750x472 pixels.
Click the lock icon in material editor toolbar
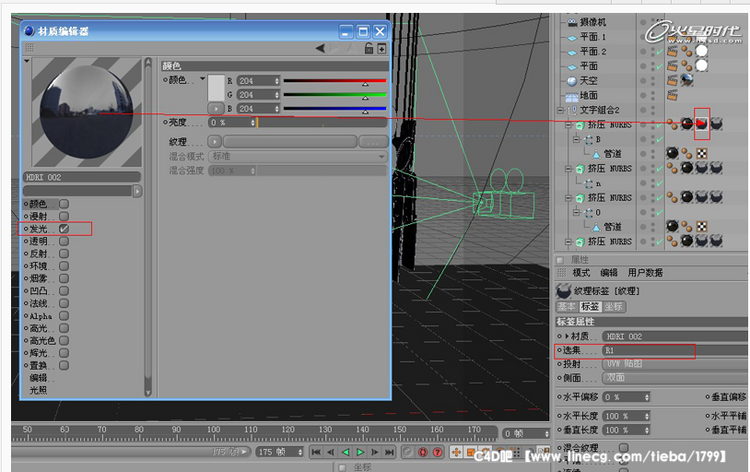pos(369,48)
